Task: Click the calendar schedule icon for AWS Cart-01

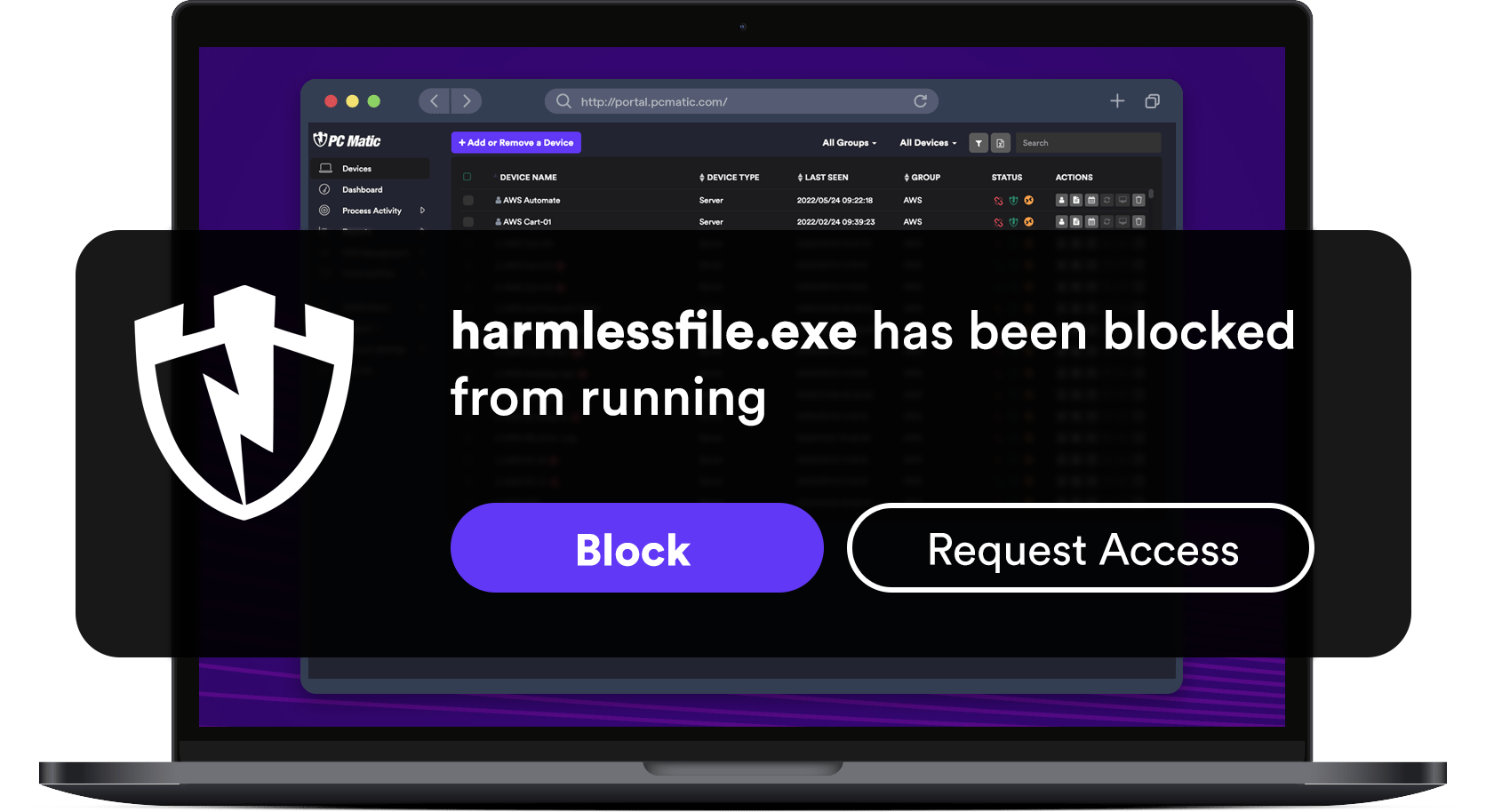Action: tap(1091, 222)
